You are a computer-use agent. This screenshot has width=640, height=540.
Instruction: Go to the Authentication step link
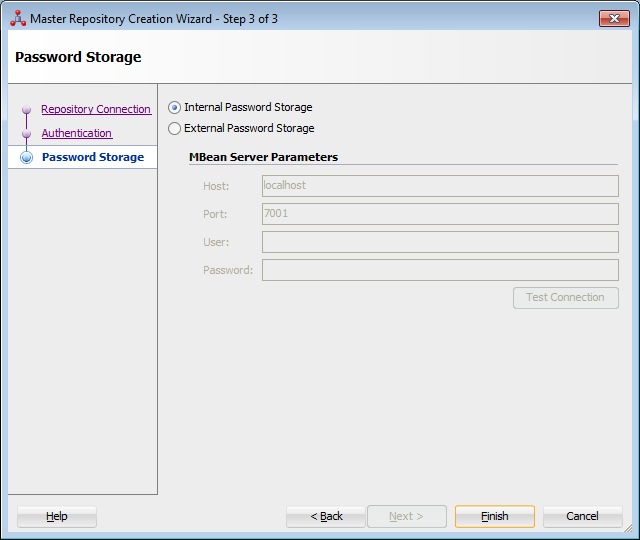coord(77,133)
